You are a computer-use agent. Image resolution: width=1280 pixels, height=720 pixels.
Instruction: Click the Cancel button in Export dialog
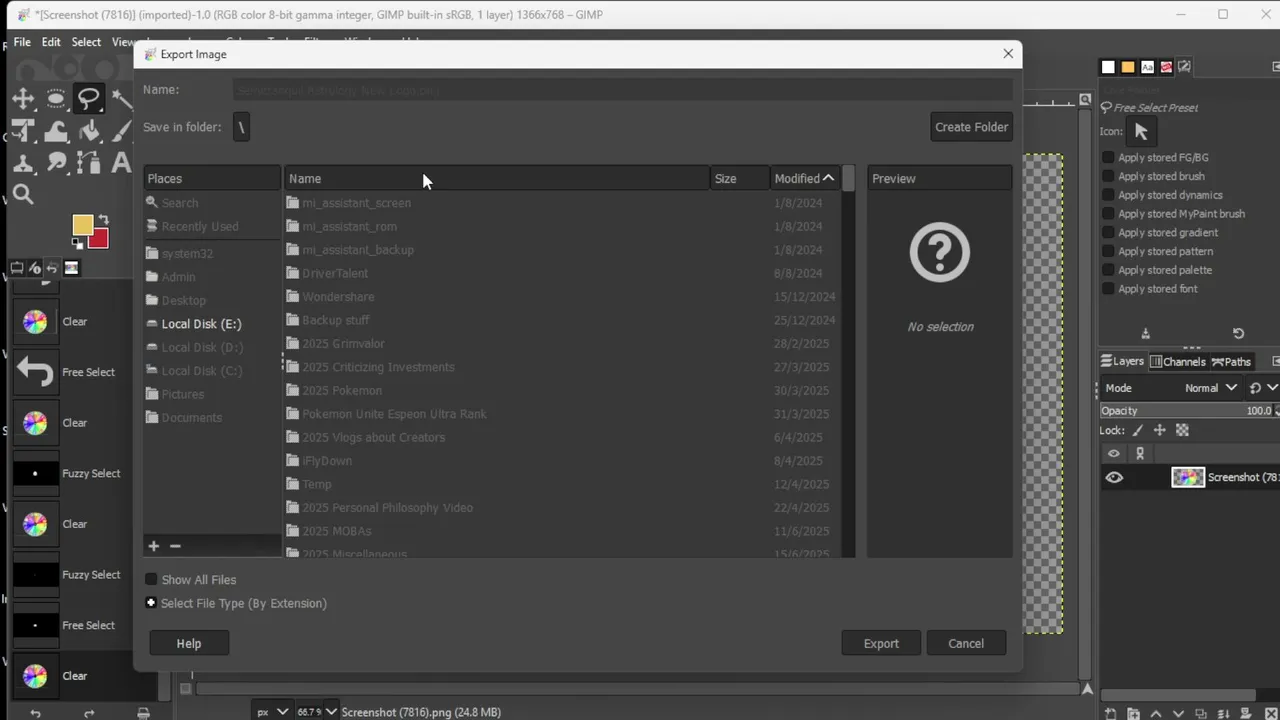966,644
